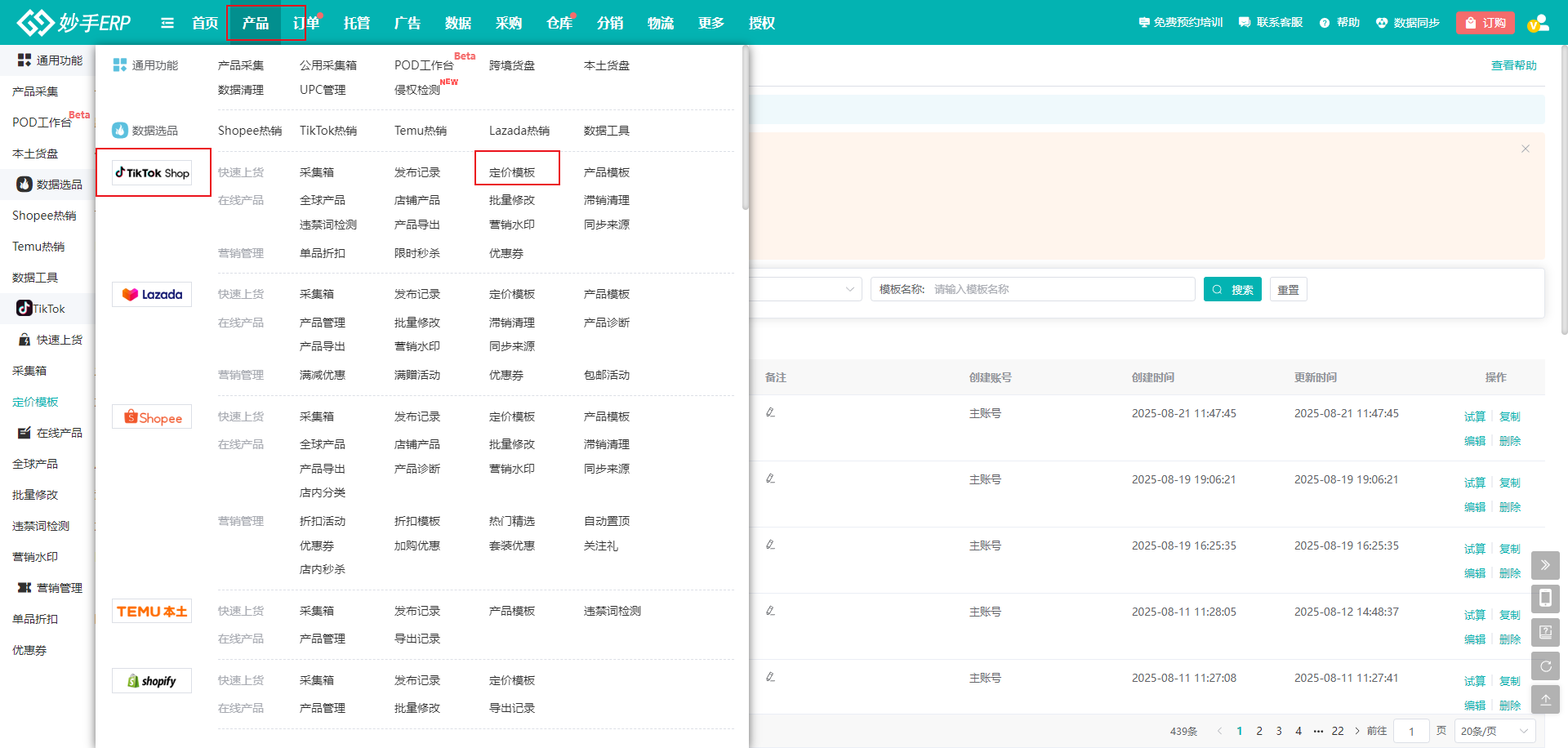The image size is (1568, 748).
Task: Select Lazada热销 in the dropdown menu
Action: (x=519, y=131)
